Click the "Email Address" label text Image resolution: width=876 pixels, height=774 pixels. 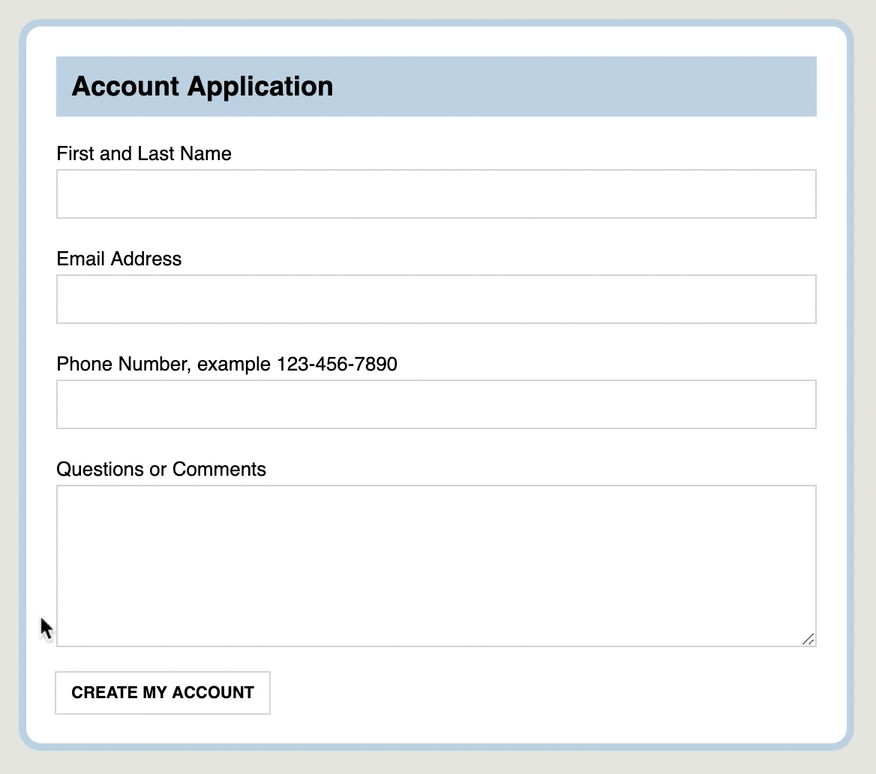119,259
